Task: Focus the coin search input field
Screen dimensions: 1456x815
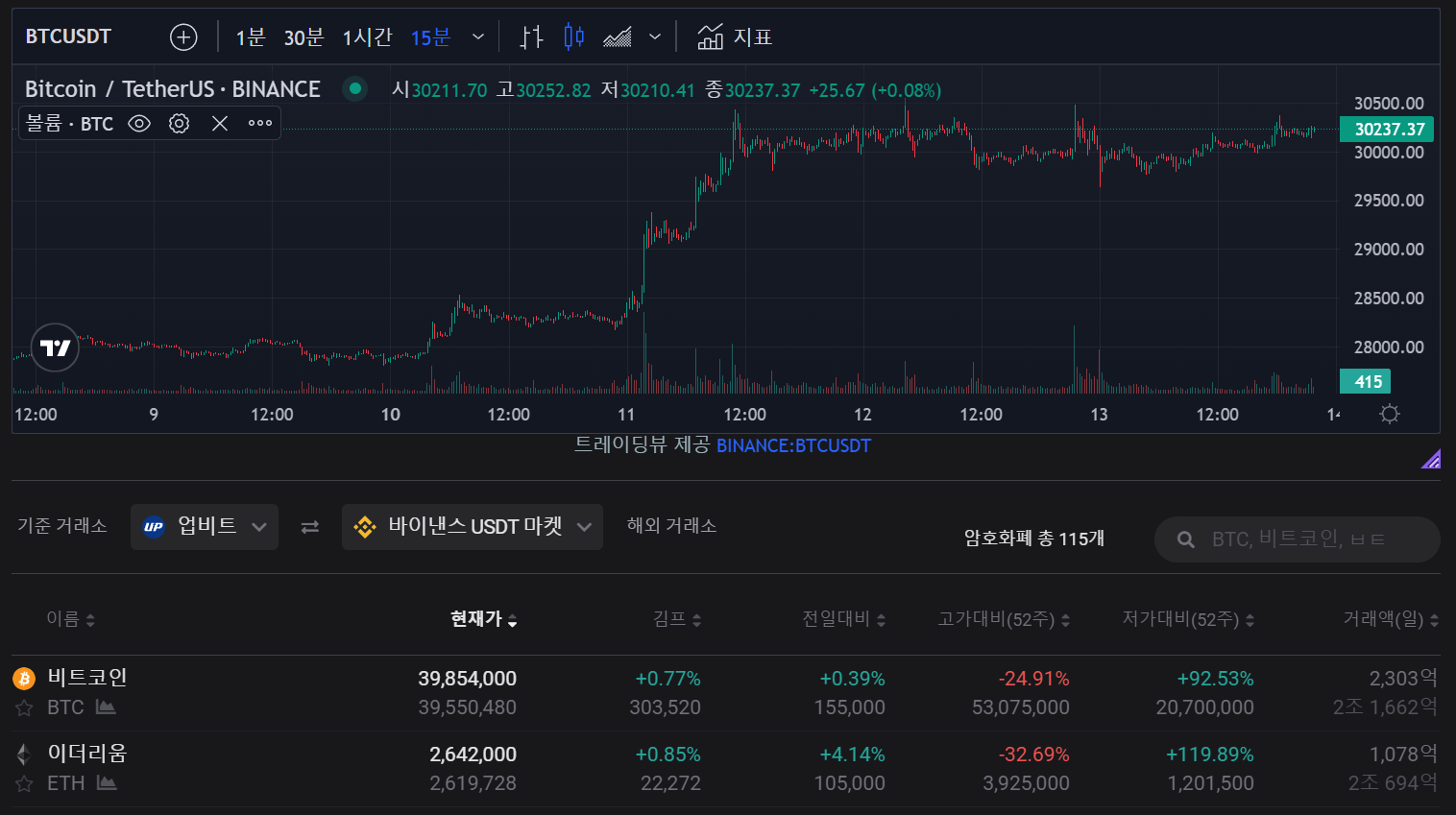Action: coord(1298,539)
